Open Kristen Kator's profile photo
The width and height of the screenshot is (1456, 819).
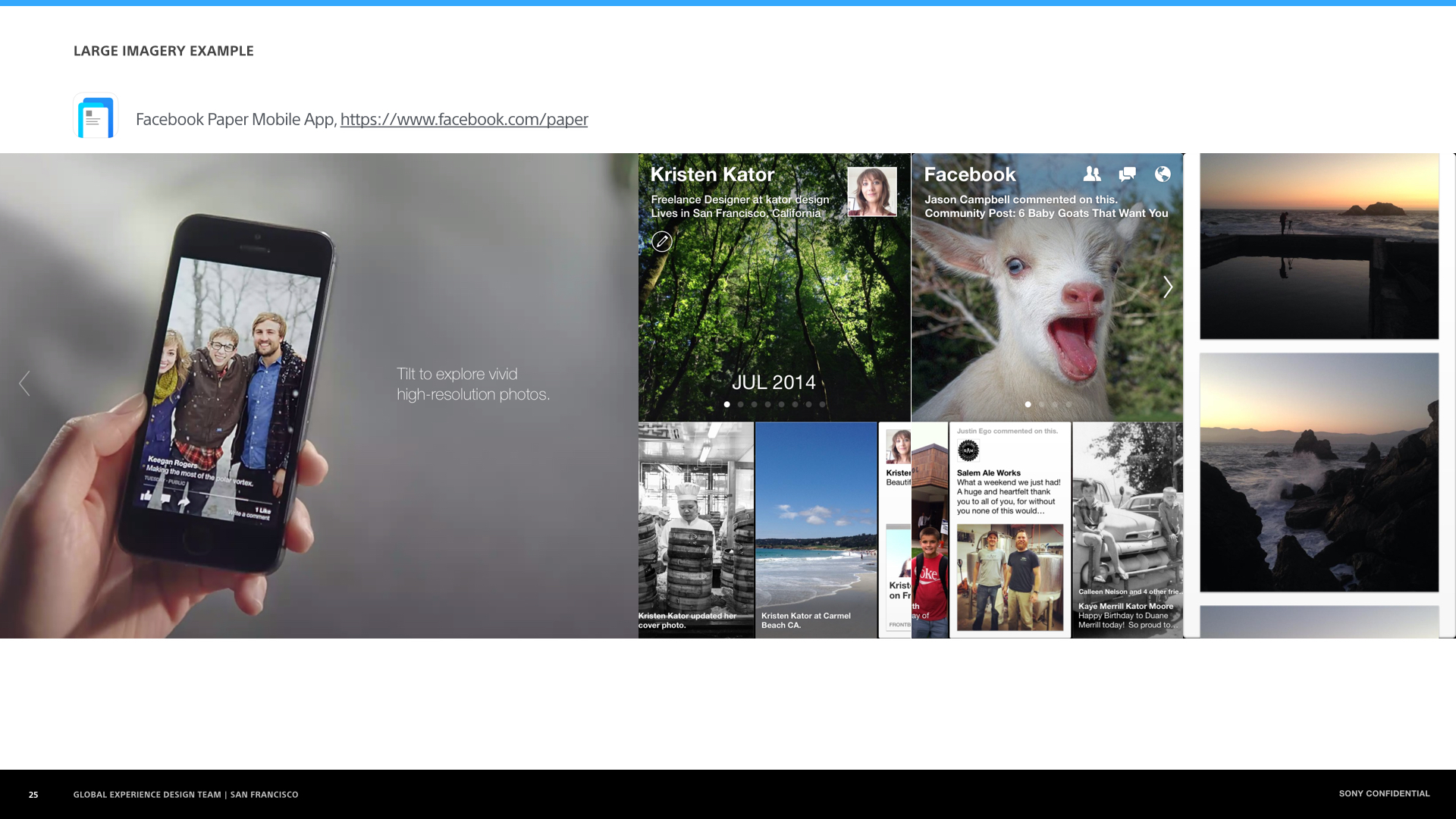click(x=871, y=191)
